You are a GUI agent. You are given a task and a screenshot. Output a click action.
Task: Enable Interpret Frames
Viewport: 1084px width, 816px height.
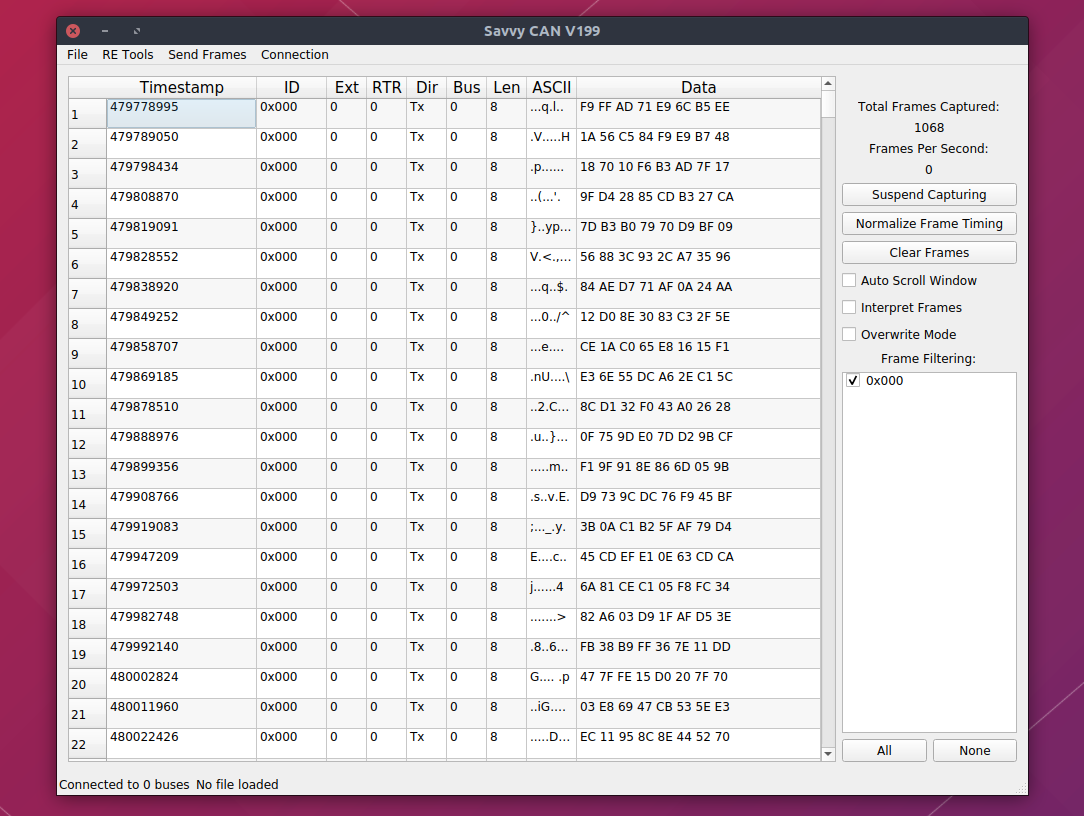tap(851, 307)
